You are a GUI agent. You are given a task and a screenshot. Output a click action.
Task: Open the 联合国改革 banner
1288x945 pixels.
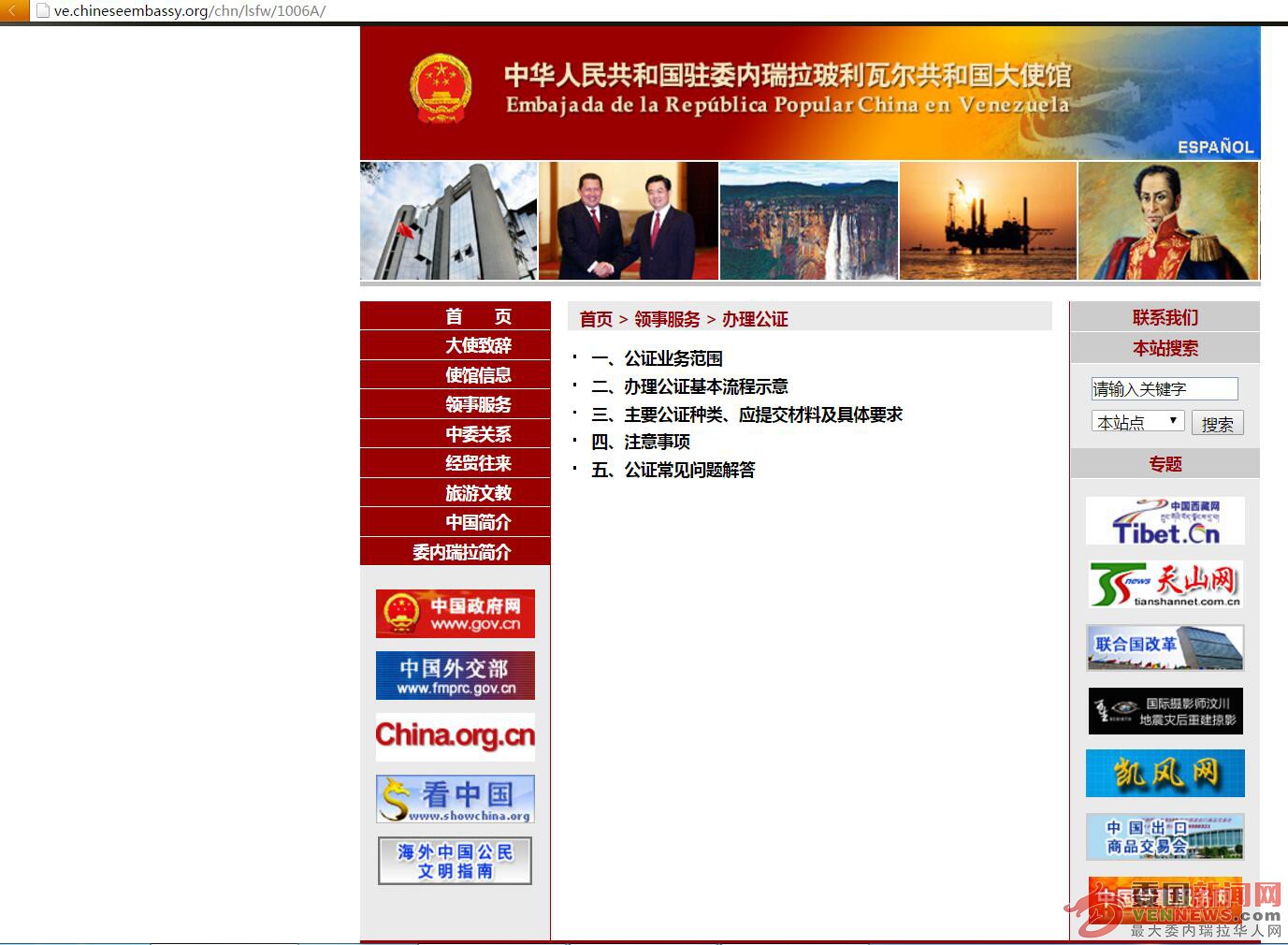coord(1165,647)
